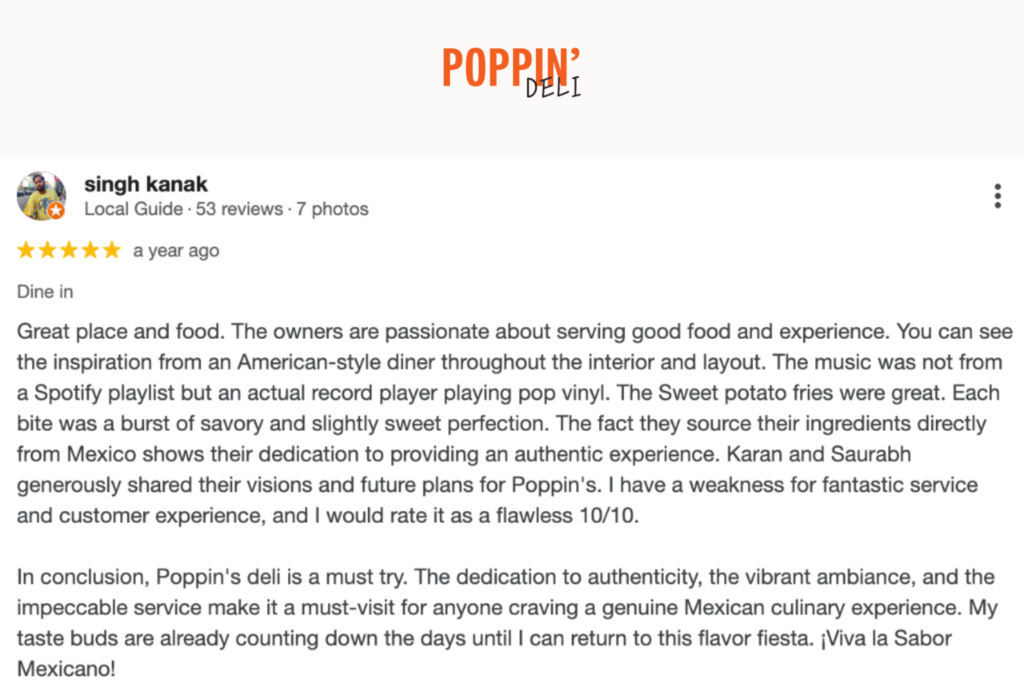Click the orange Poppin' Deli logo
The width and height of the screenshot is (1024, 683).
click(x=511, y=71)
